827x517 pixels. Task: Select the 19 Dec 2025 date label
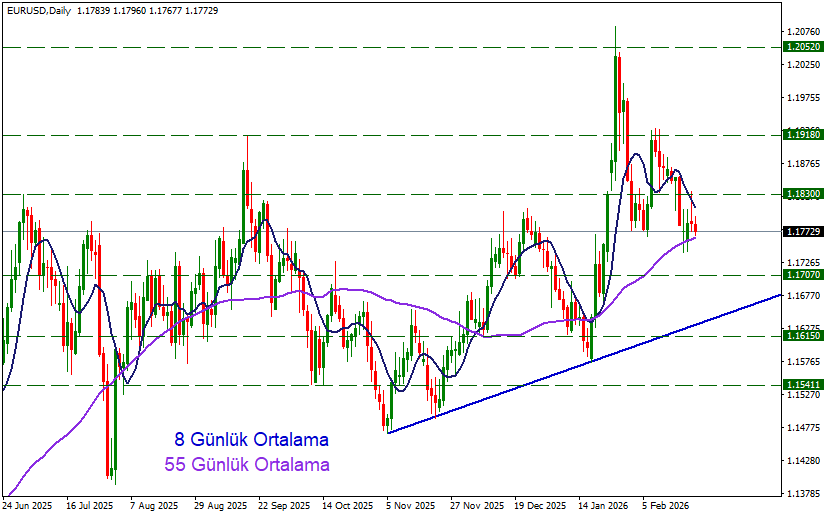click(x=540, y=506)
